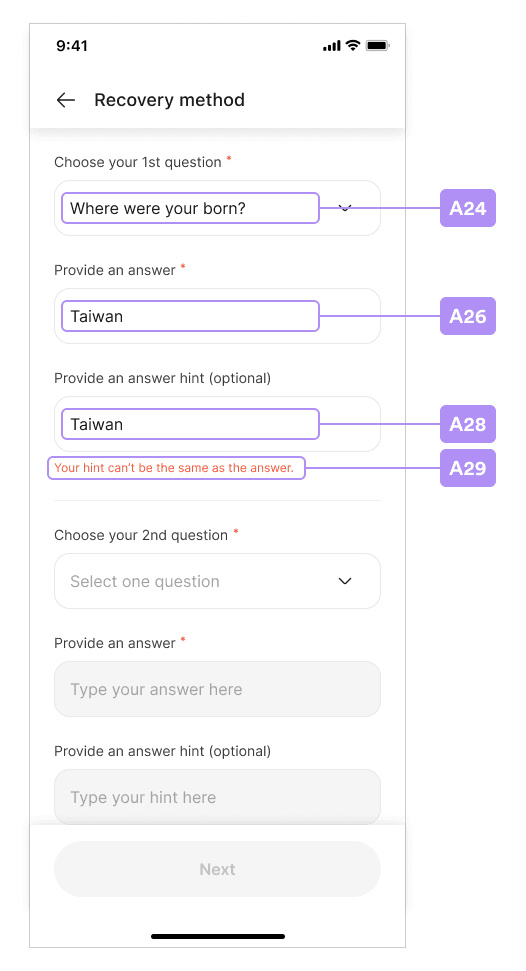Click the battery status icon

coord(377,45)
